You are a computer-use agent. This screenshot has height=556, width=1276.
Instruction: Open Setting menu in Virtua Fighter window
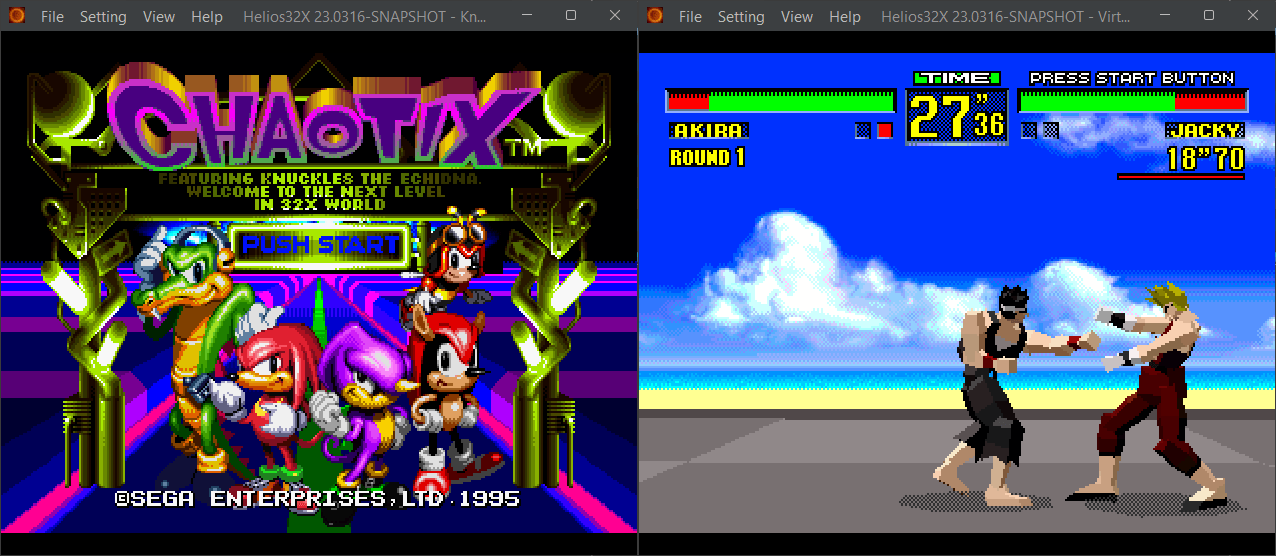(x=741, y=17)
